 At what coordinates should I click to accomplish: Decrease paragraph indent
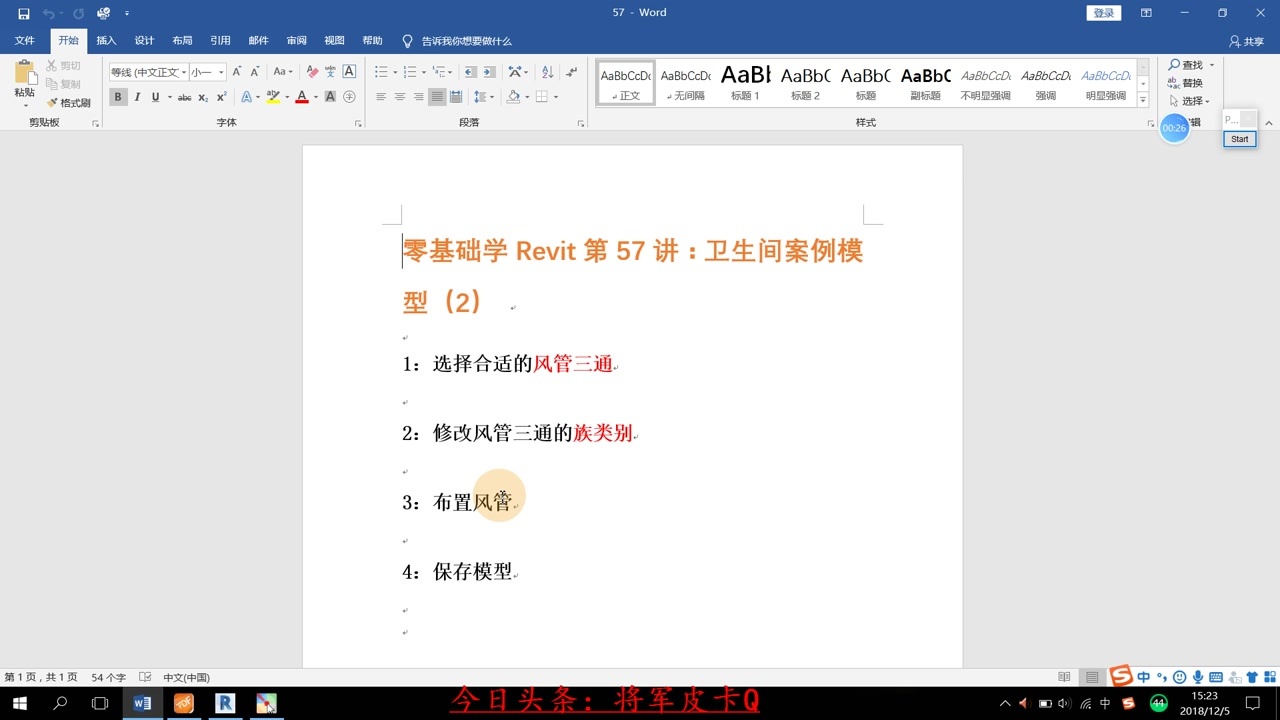click(470, 72)
